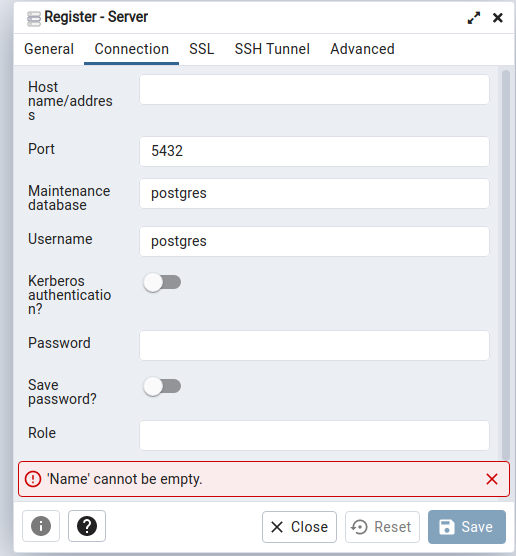Click the server icon beside Register title
The width and height of the screenshot is (516, 556).
(x=34, y=19)
